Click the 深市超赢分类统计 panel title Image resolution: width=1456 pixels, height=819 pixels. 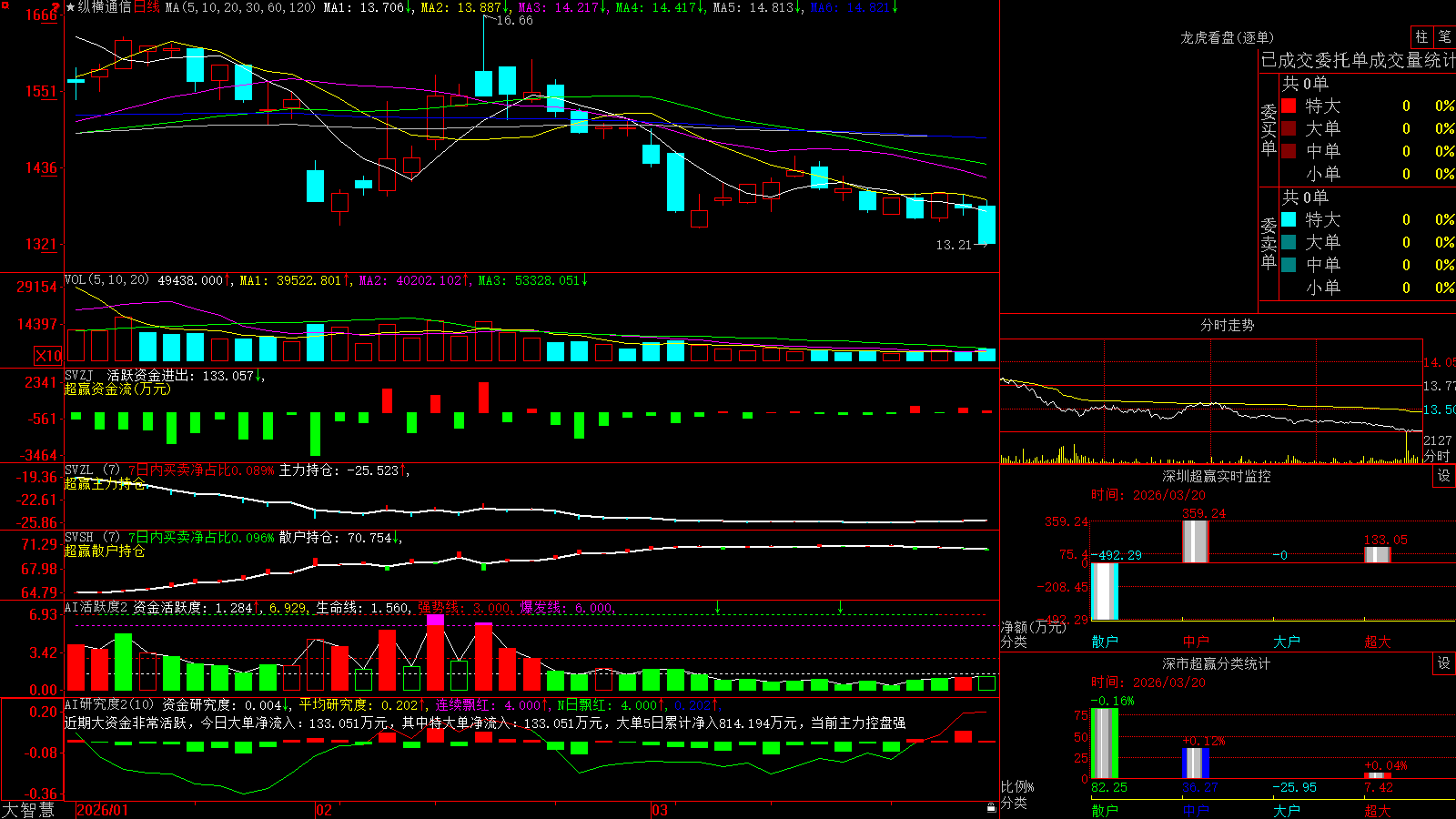point(1217,663)
